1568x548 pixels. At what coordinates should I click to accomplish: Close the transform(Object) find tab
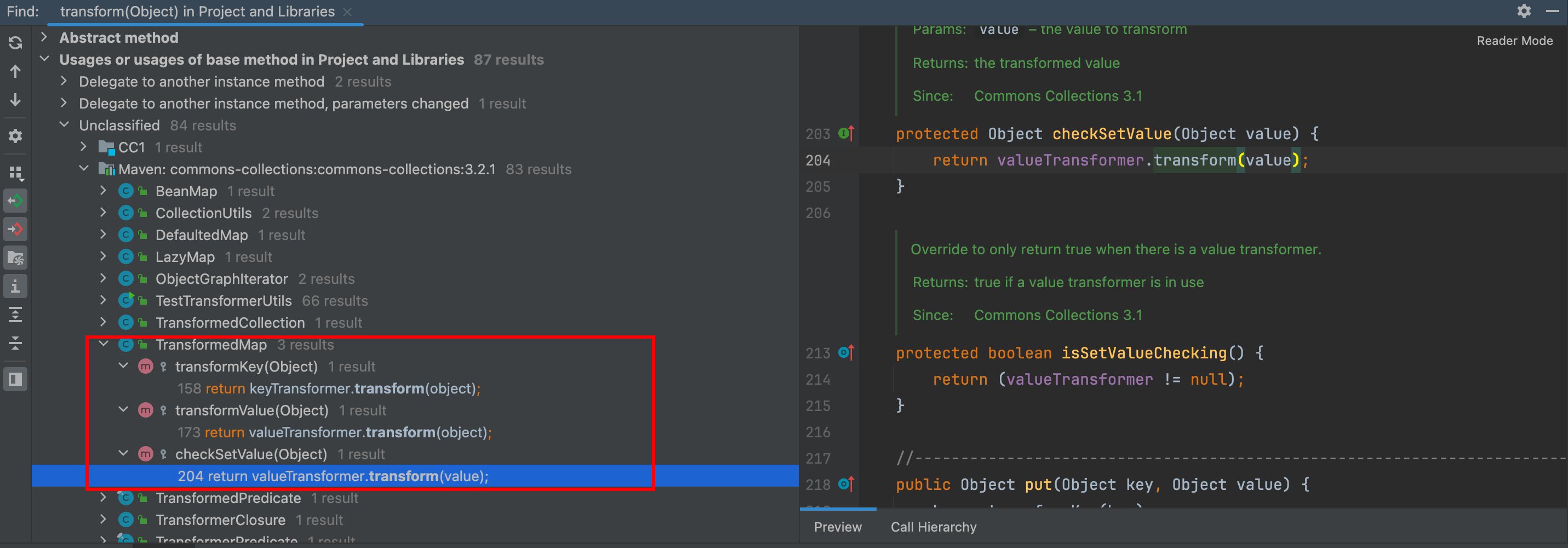point(347,12)
